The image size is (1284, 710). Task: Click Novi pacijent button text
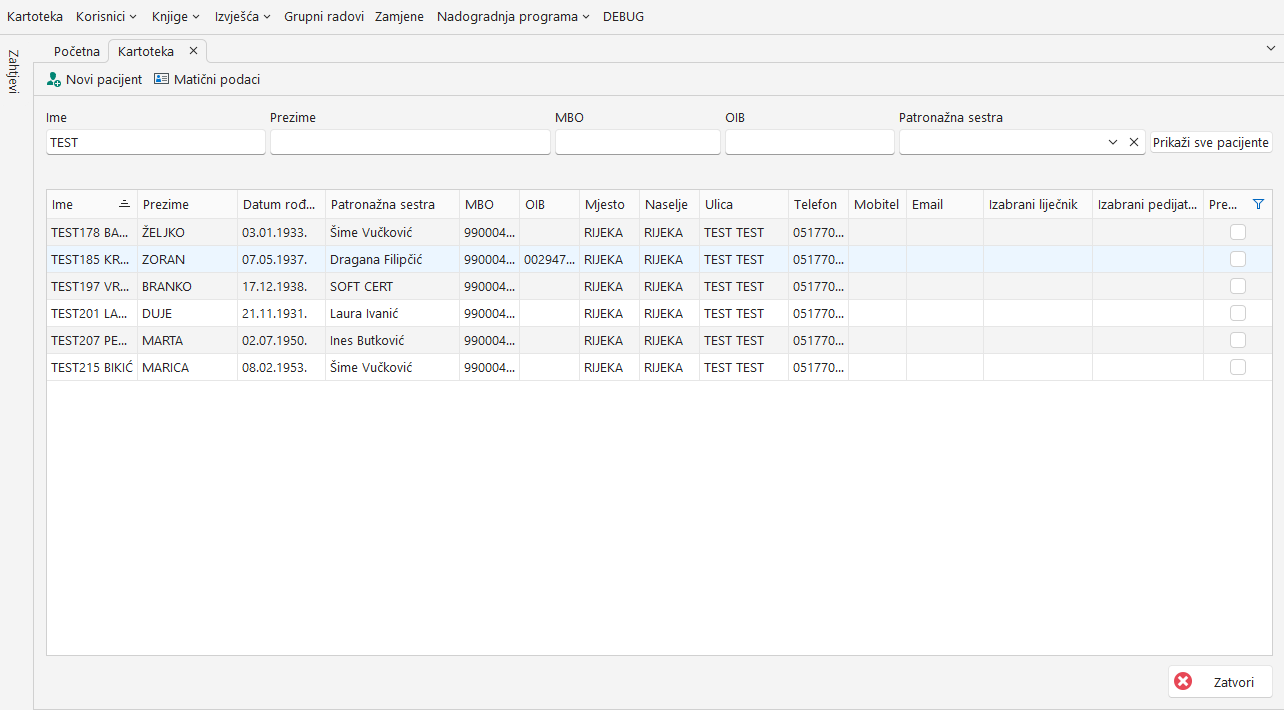pyautogui.click(x=104, y=79)
